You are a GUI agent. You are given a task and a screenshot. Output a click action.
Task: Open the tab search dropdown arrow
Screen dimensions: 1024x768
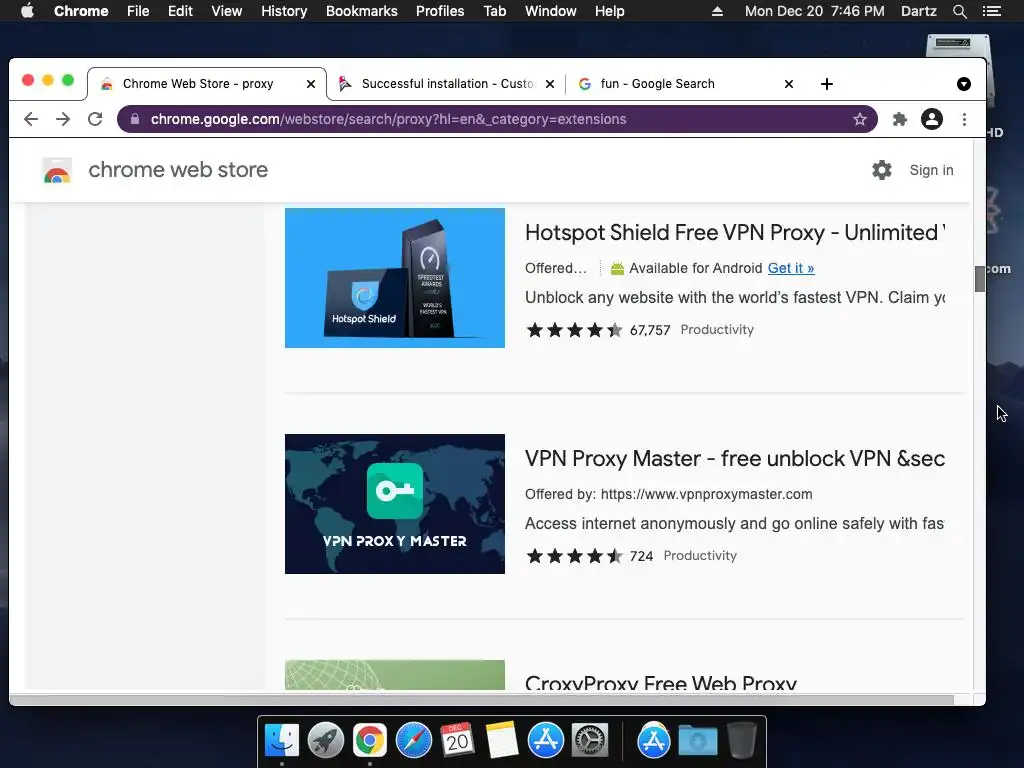tap(964, 84)
